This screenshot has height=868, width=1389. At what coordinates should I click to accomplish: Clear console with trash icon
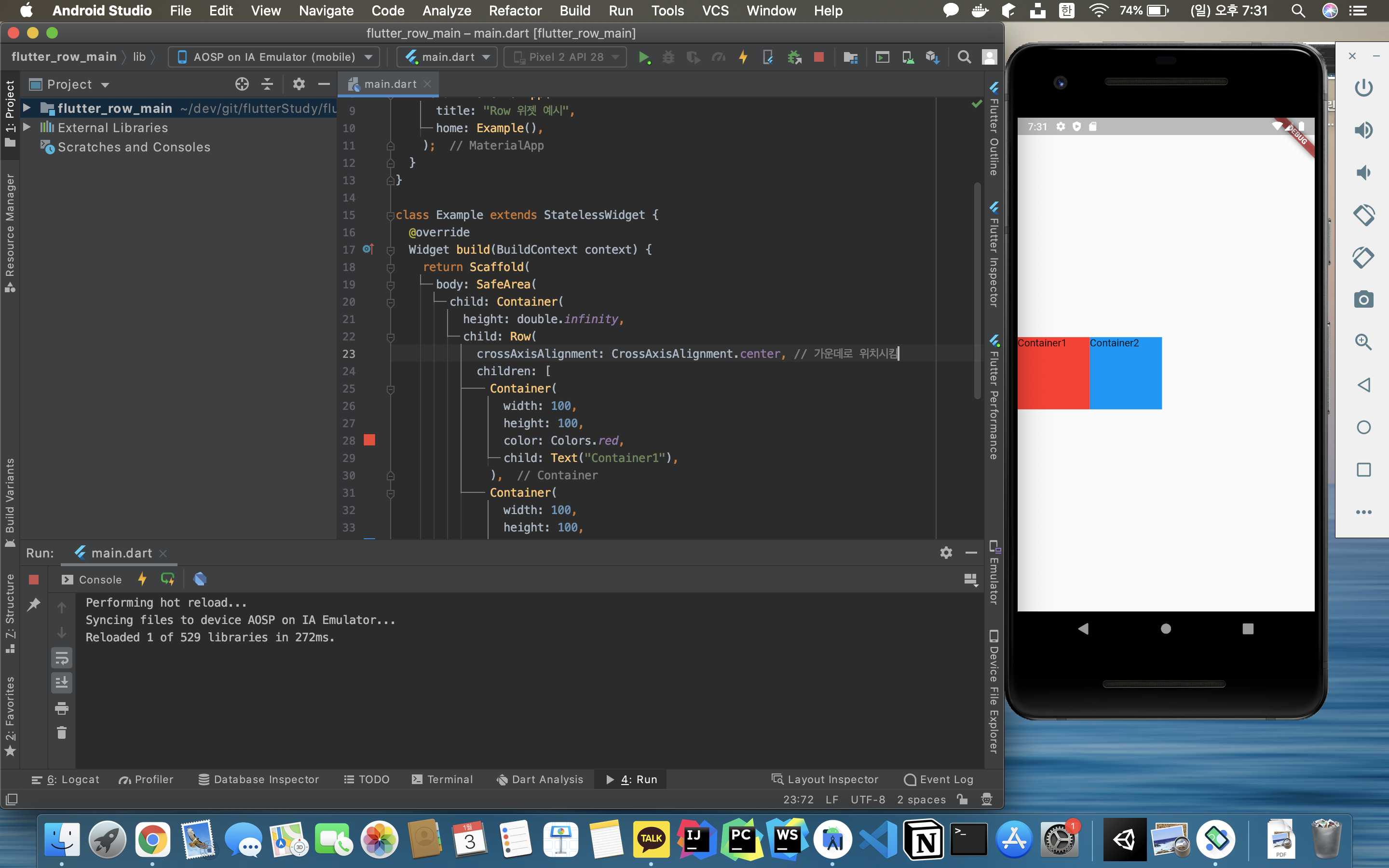click(x=62, y=732)
